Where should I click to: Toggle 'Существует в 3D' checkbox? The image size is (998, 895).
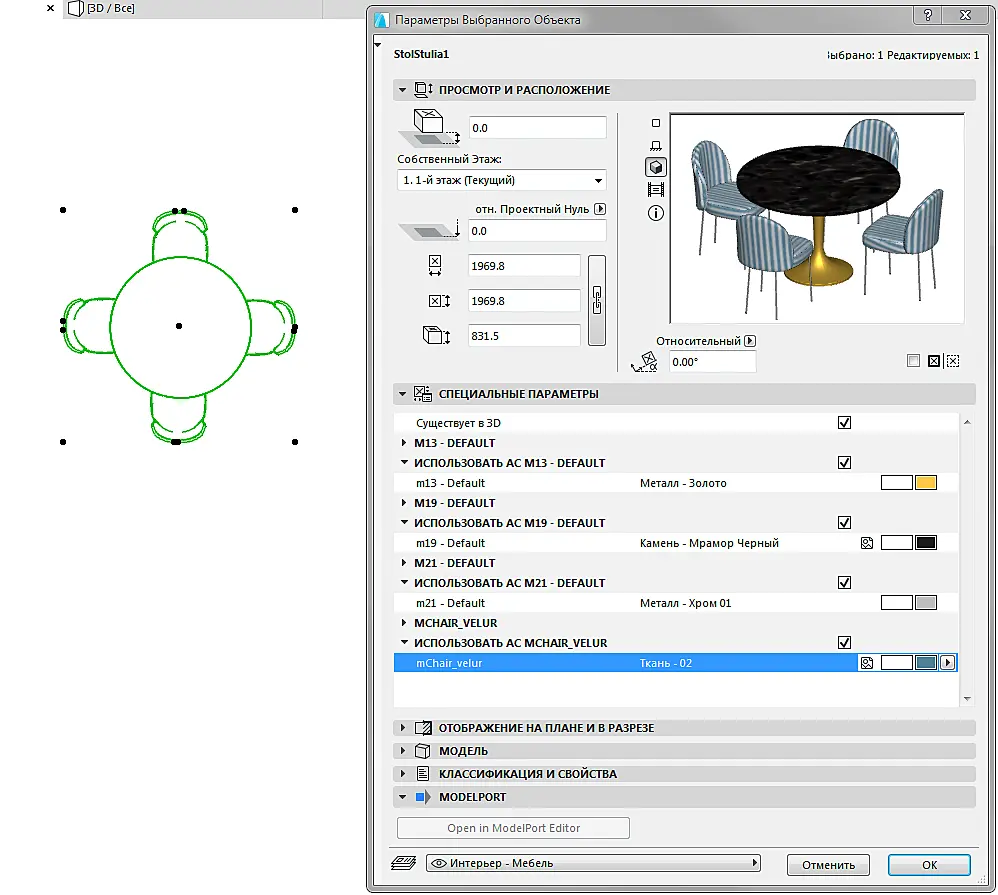(x=844, y=423)
